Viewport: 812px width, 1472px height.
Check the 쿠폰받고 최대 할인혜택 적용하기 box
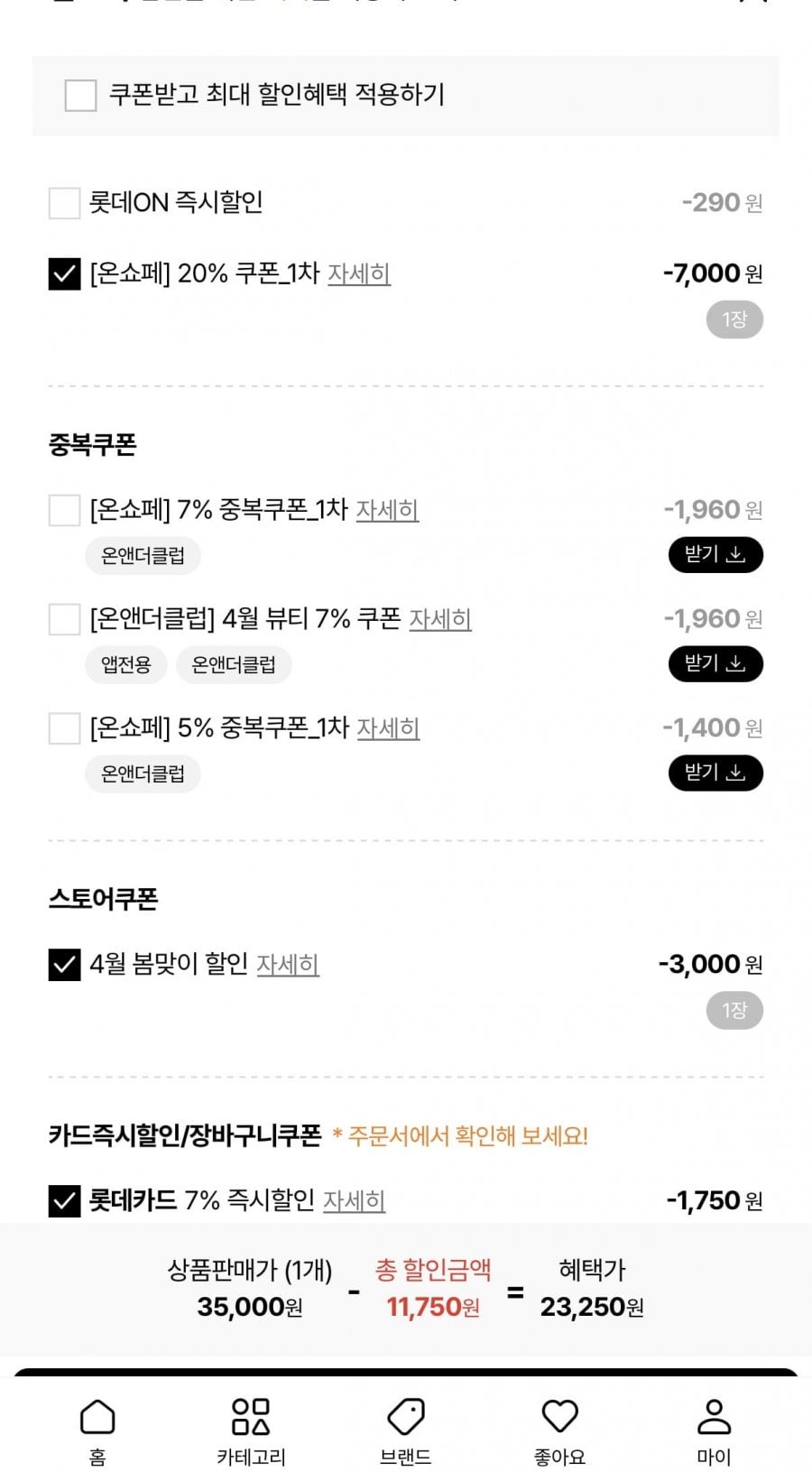[x=80, y=95]
